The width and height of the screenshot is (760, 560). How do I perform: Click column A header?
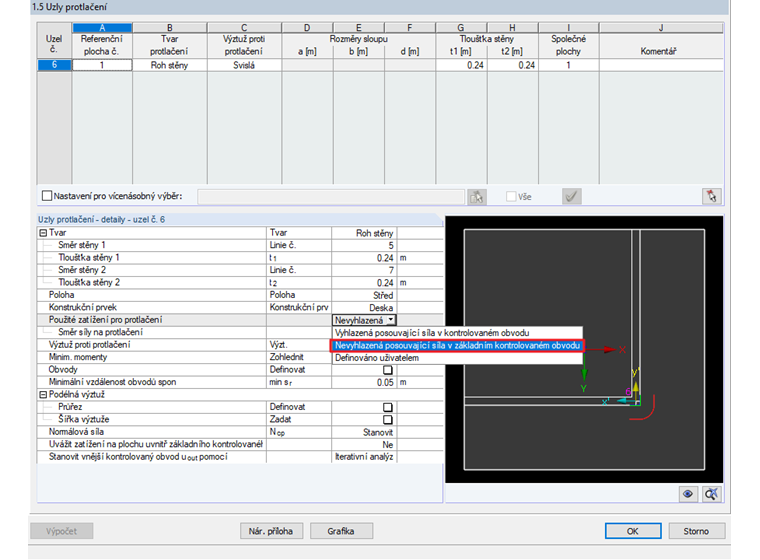pos(102,28)
